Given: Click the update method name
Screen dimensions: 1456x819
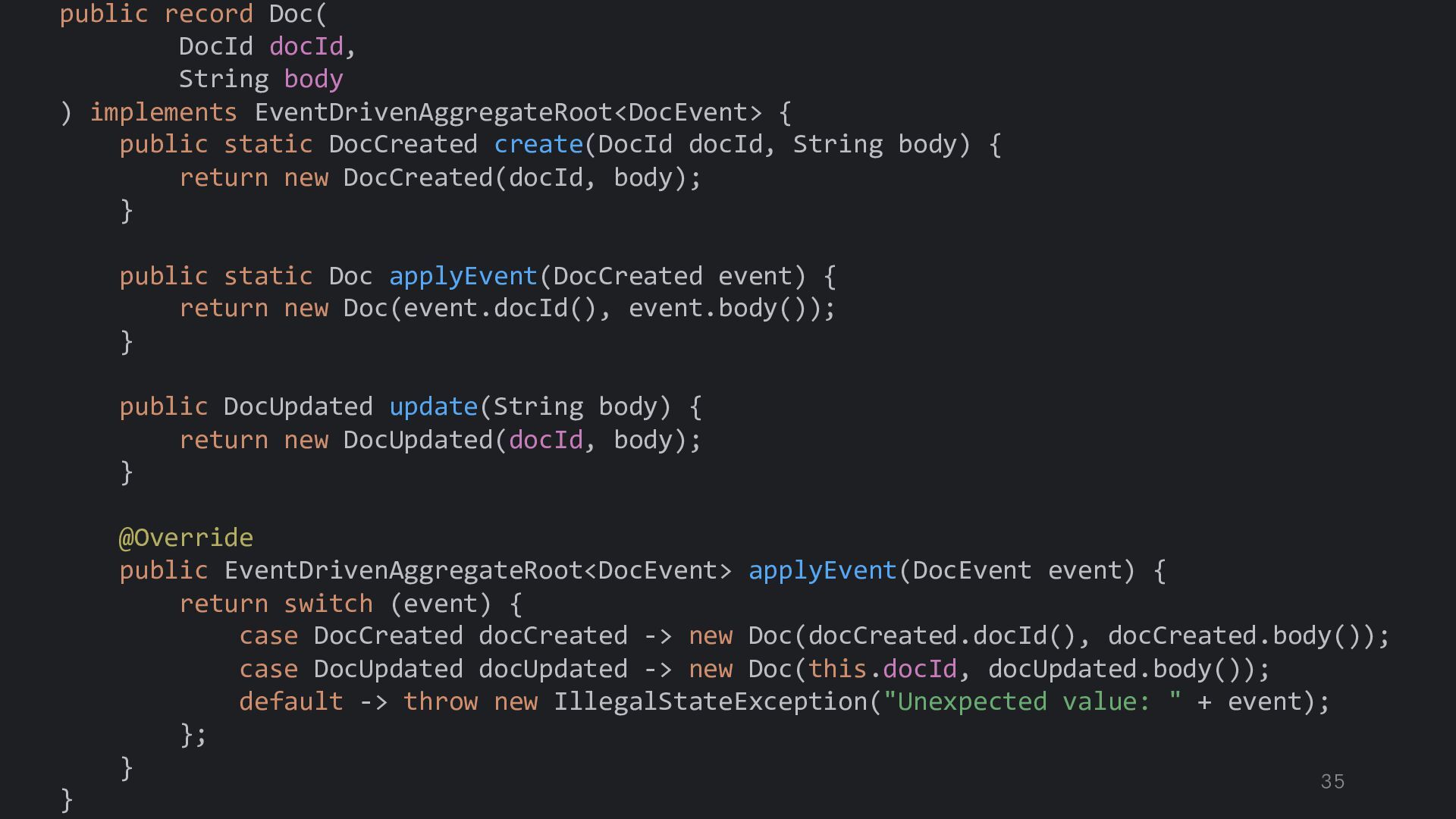Looking at the screenshot, I should (x=433, y=406).
